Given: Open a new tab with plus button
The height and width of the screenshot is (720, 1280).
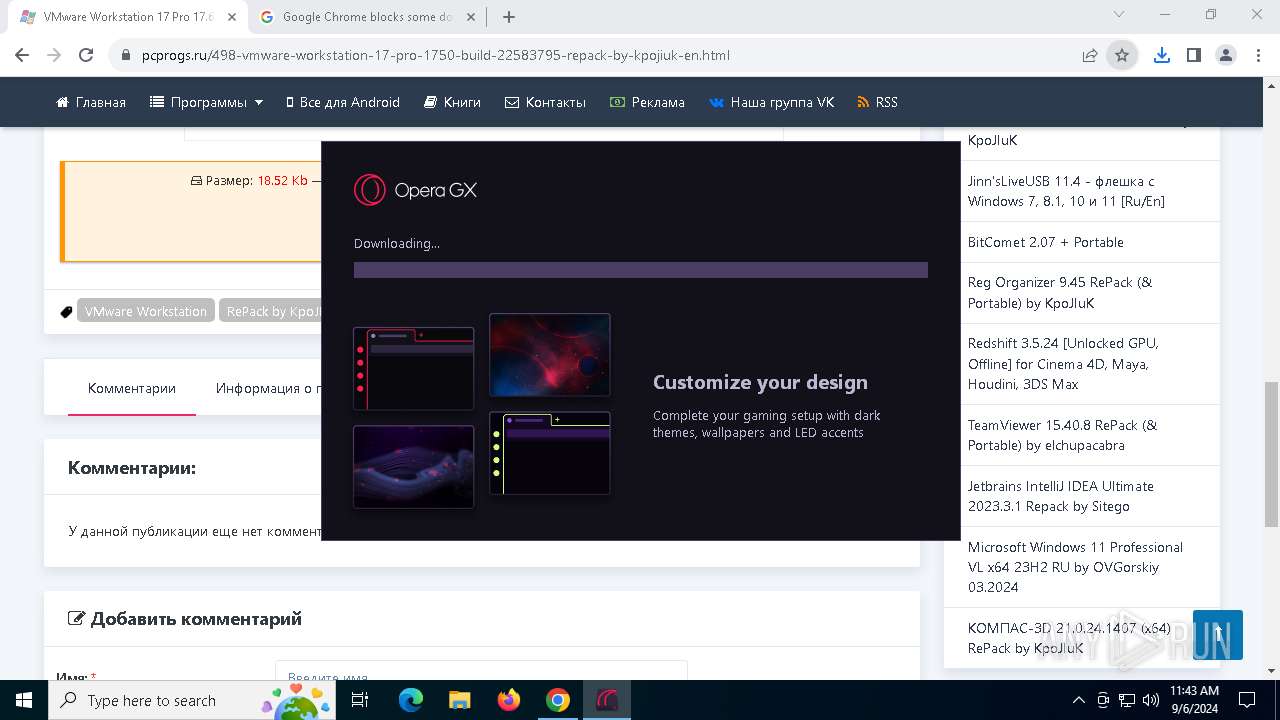Looking at the screenshot, I should coord(509,17).
